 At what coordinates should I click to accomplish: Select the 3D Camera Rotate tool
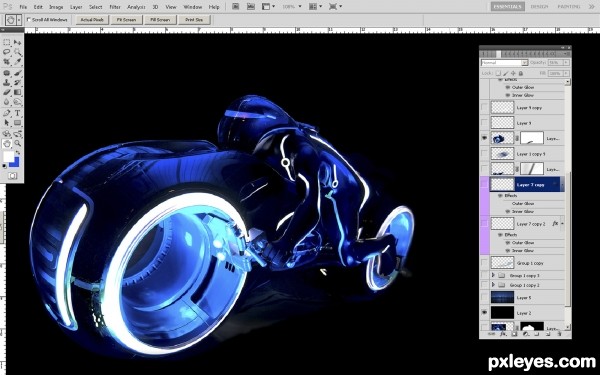coord(18,134)
